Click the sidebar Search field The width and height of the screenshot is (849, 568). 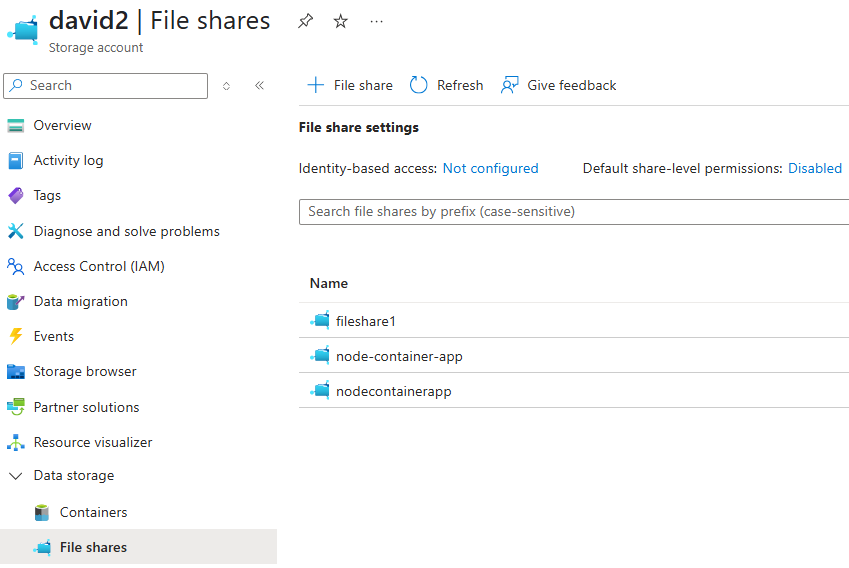click(106, 86)
